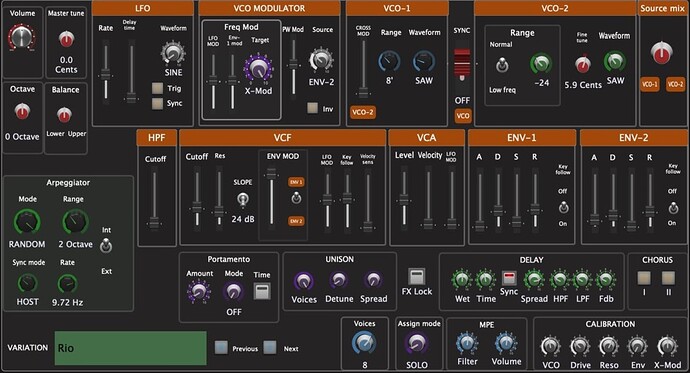Viewport: 690px width, 373px height.
Task: Click the Assign mode SOLO knob
Action: [416, 344]
